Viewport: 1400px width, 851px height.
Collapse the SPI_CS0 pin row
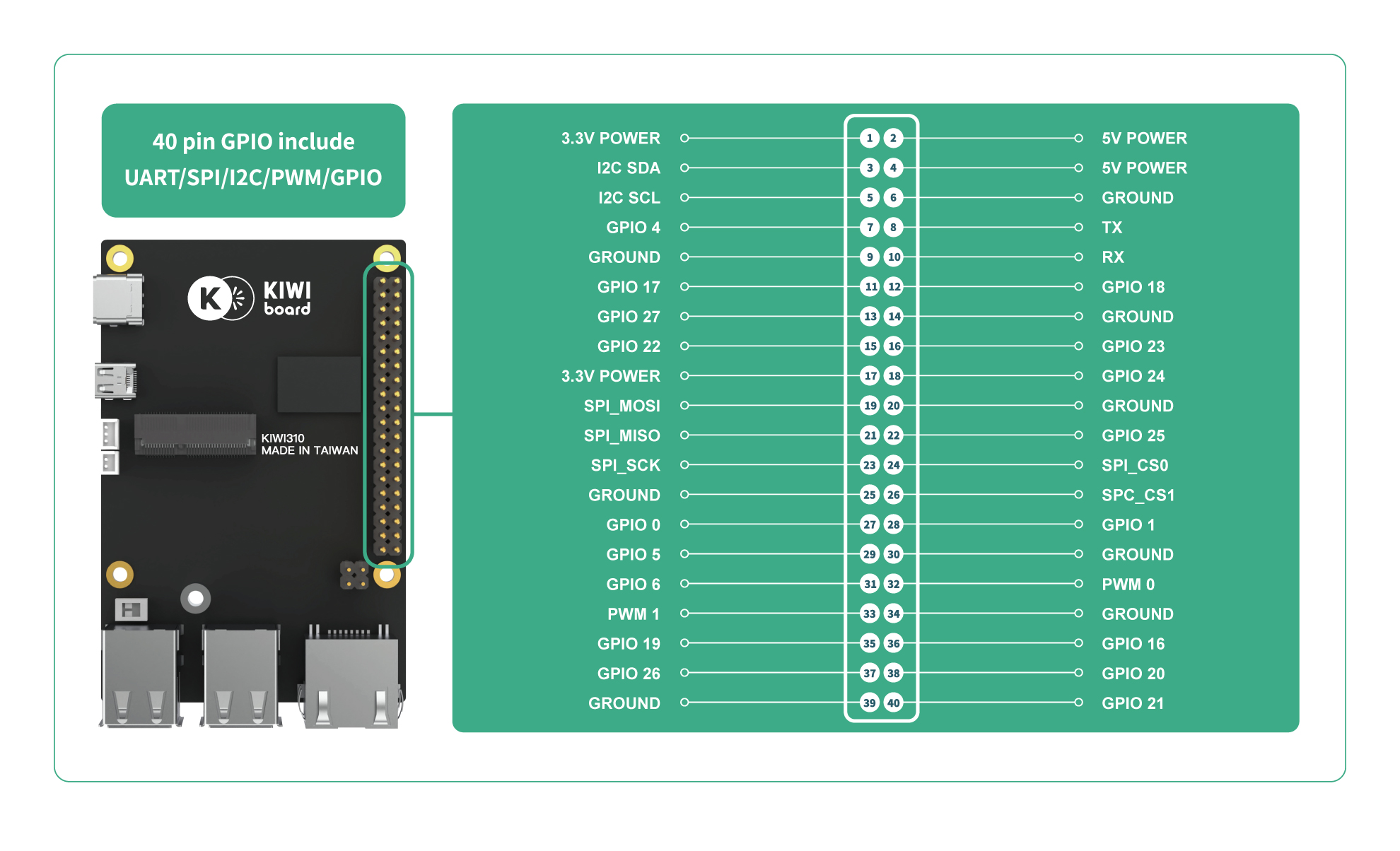click(1135, 465)
